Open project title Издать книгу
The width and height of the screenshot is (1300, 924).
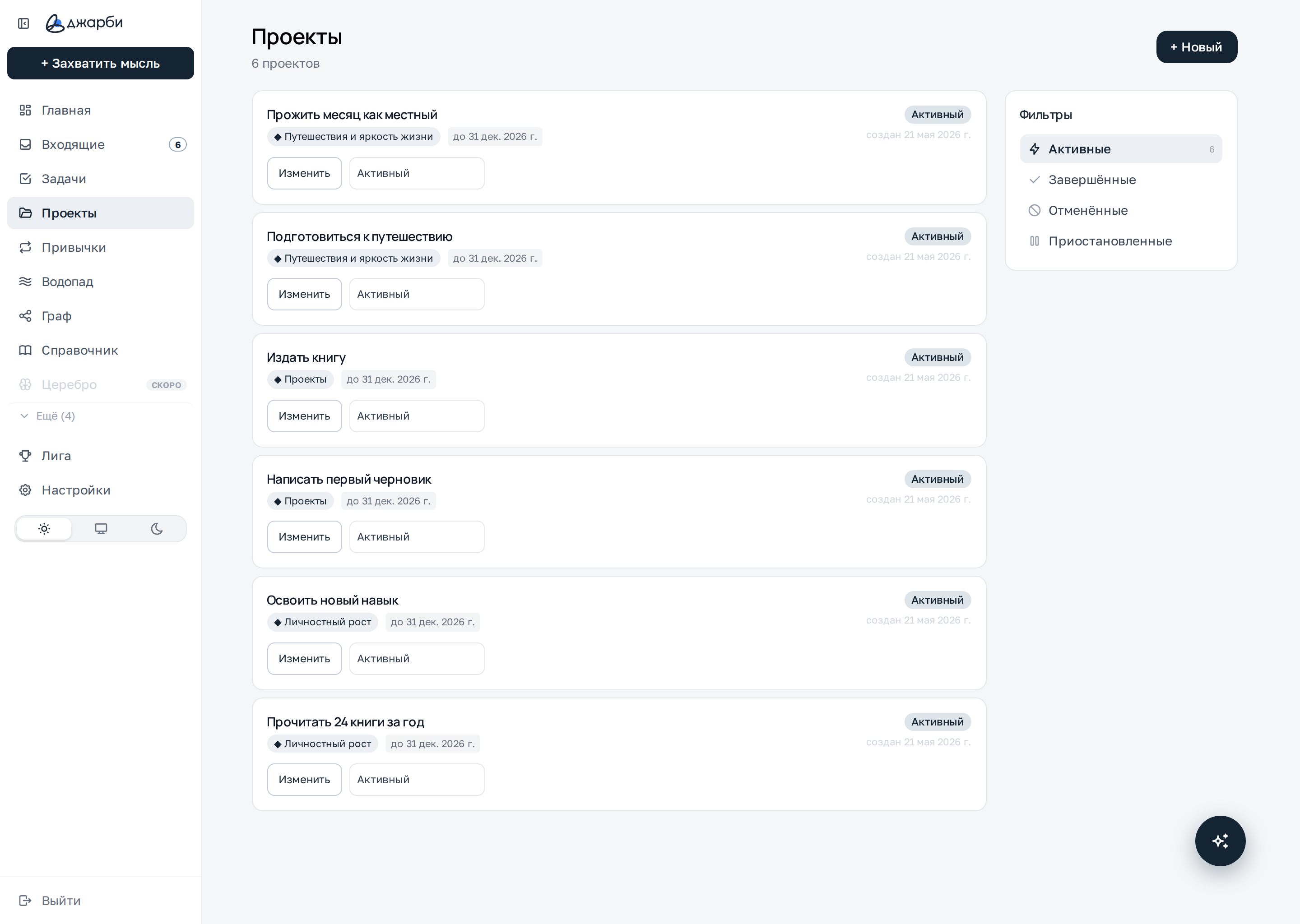(306, 357)
